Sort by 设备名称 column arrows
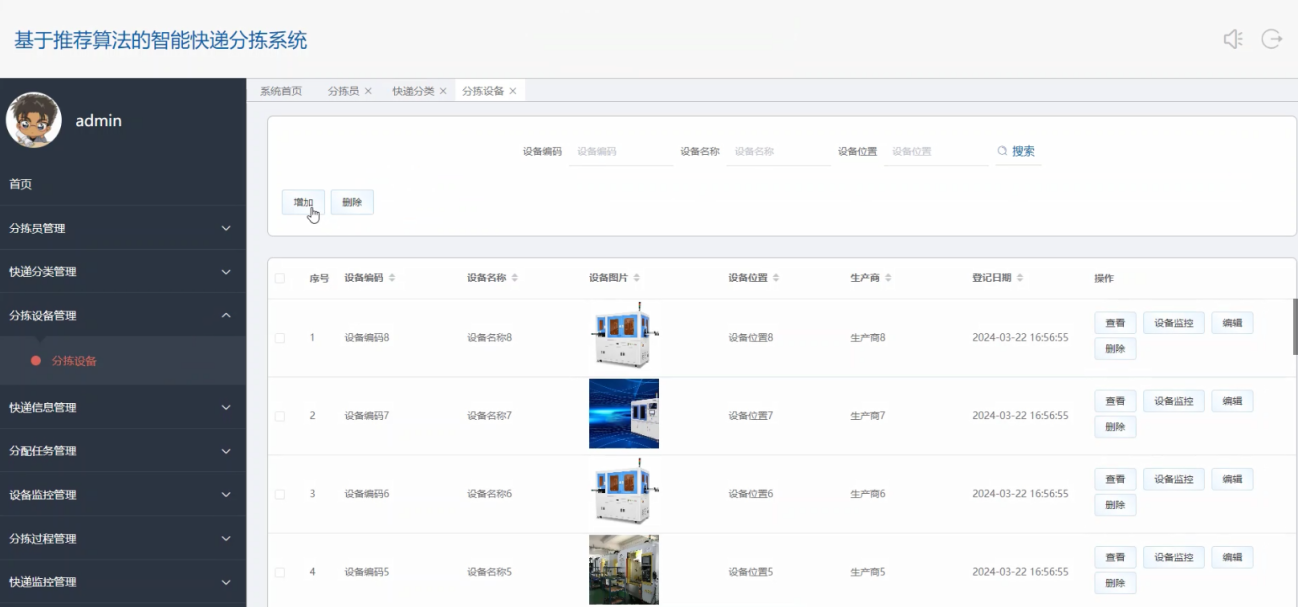The image size is (1298, 607). click(514, 278)
